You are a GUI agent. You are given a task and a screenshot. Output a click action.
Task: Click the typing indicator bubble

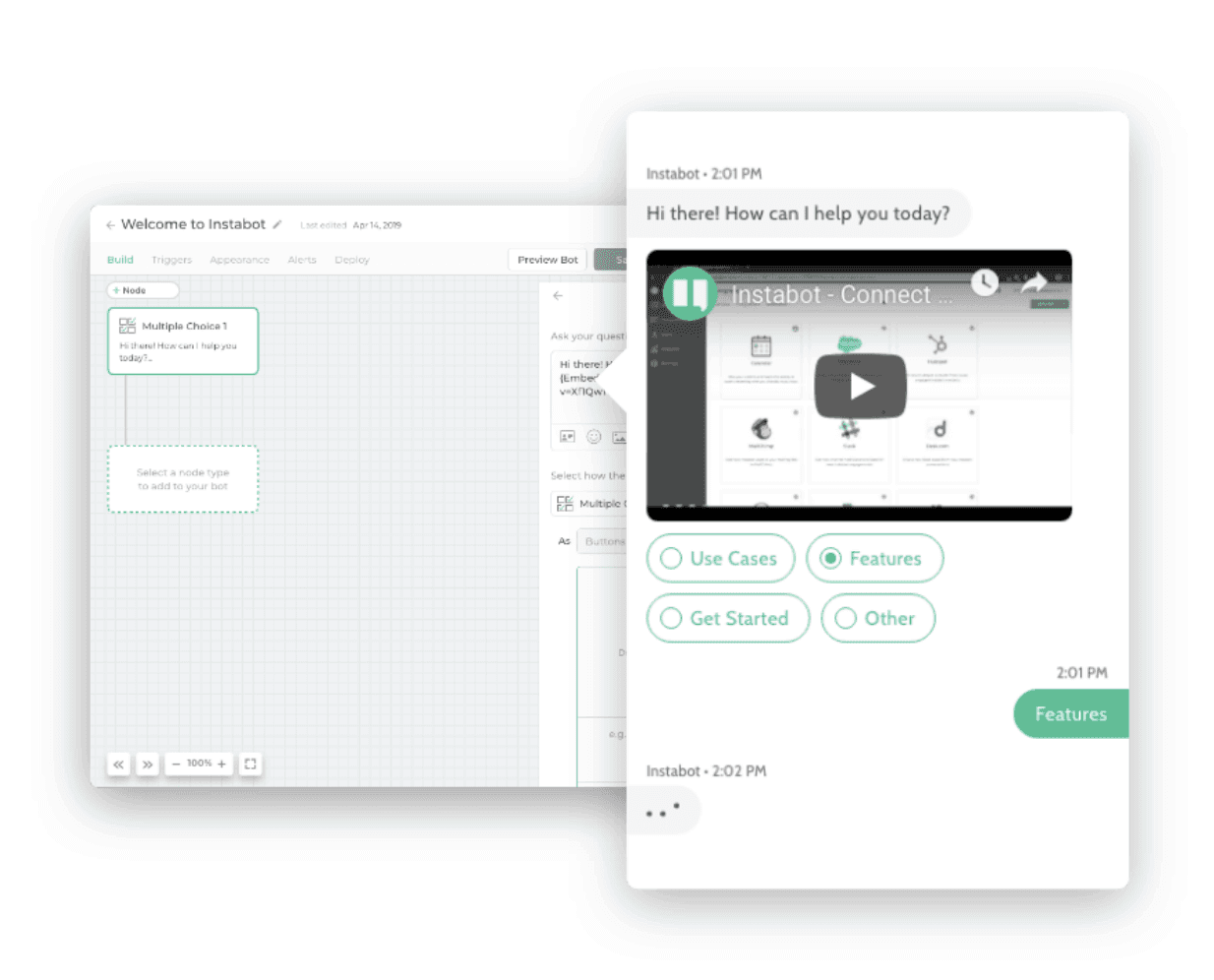(x=664, y=811)
